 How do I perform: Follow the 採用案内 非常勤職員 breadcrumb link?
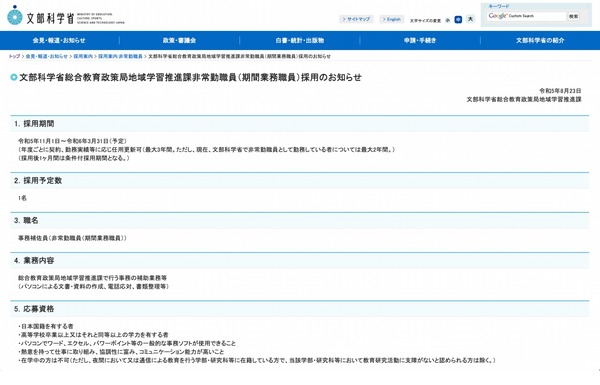click(120, 56)
